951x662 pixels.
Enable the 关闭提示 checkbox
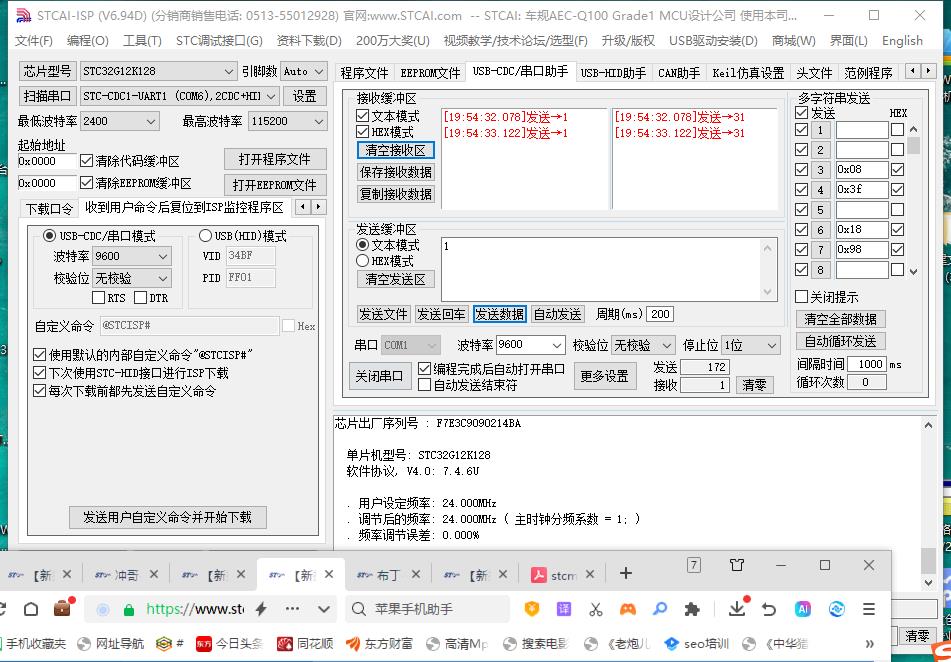pos(801,297)
